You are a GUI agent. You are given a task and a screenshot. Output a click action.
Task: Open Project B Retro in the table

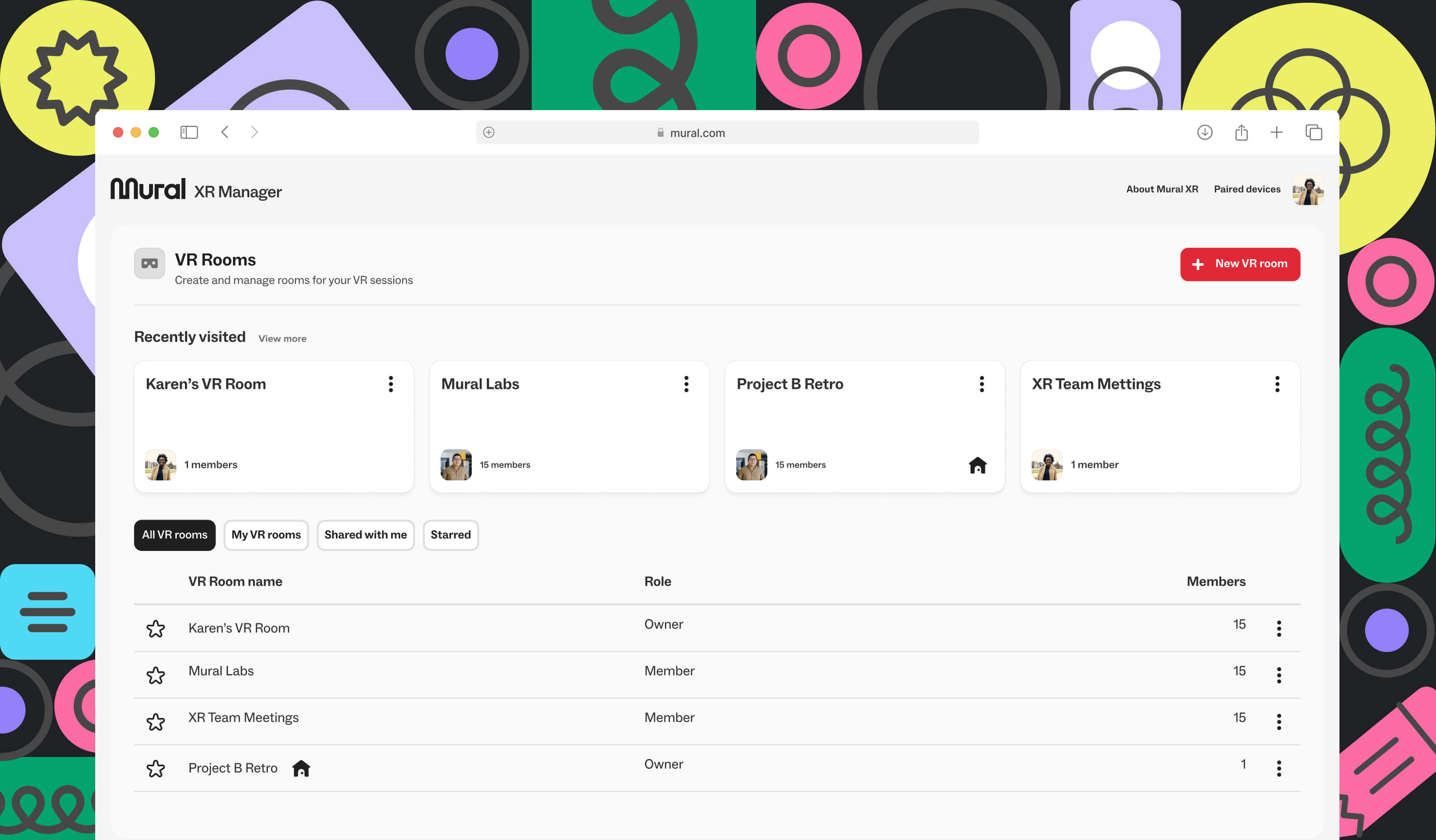coord(233,768)
